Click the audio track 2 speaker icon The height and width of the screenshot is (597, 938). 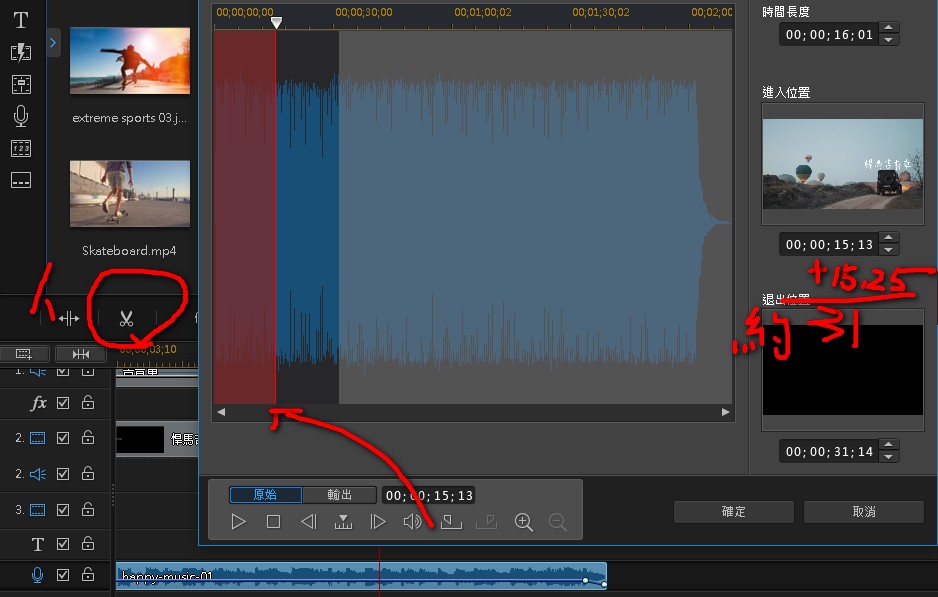click(38, 474)
